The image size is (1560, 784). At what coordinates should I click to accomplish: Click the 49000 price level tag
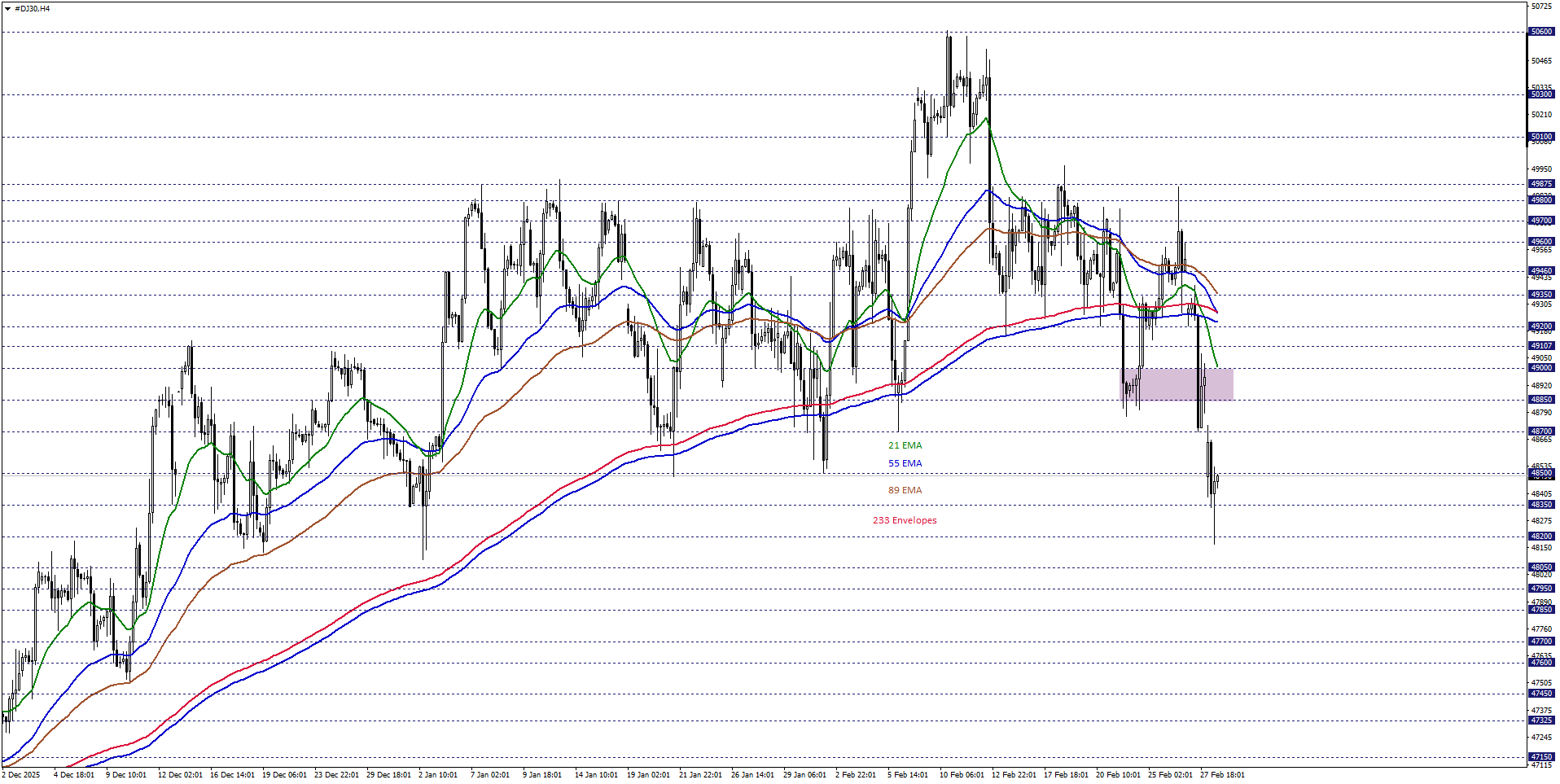(1541, 368)
